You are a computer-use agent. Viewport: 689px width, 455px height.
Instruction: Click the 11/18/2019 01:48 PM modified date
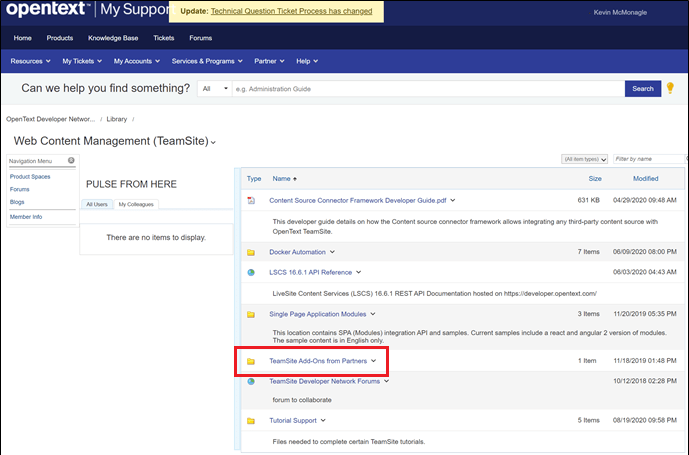[x=645, y=361]
